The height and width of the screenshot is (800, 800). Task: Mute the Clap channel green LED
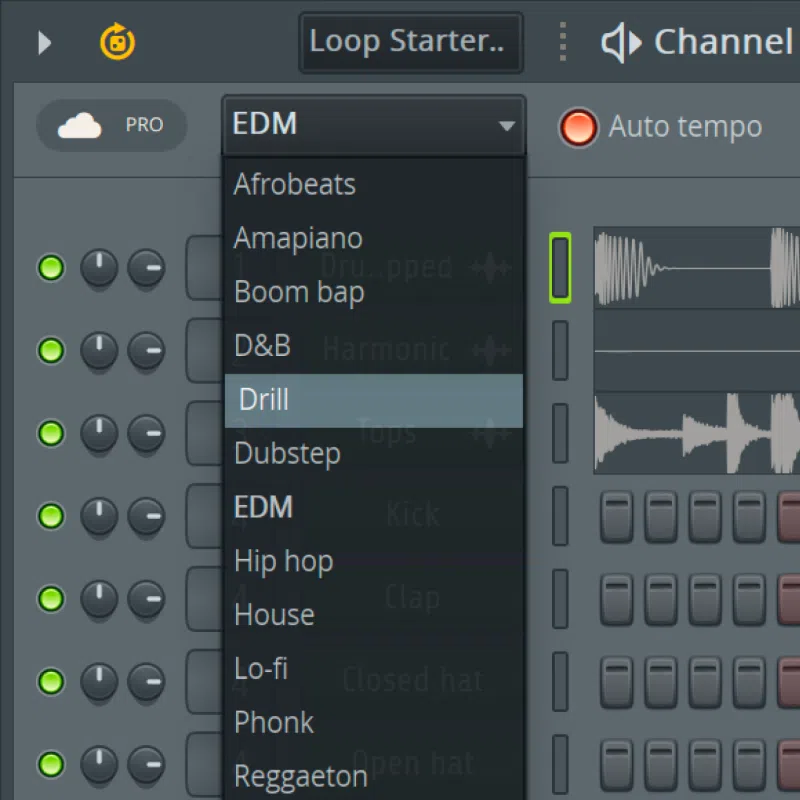click(x=51, y=598)
